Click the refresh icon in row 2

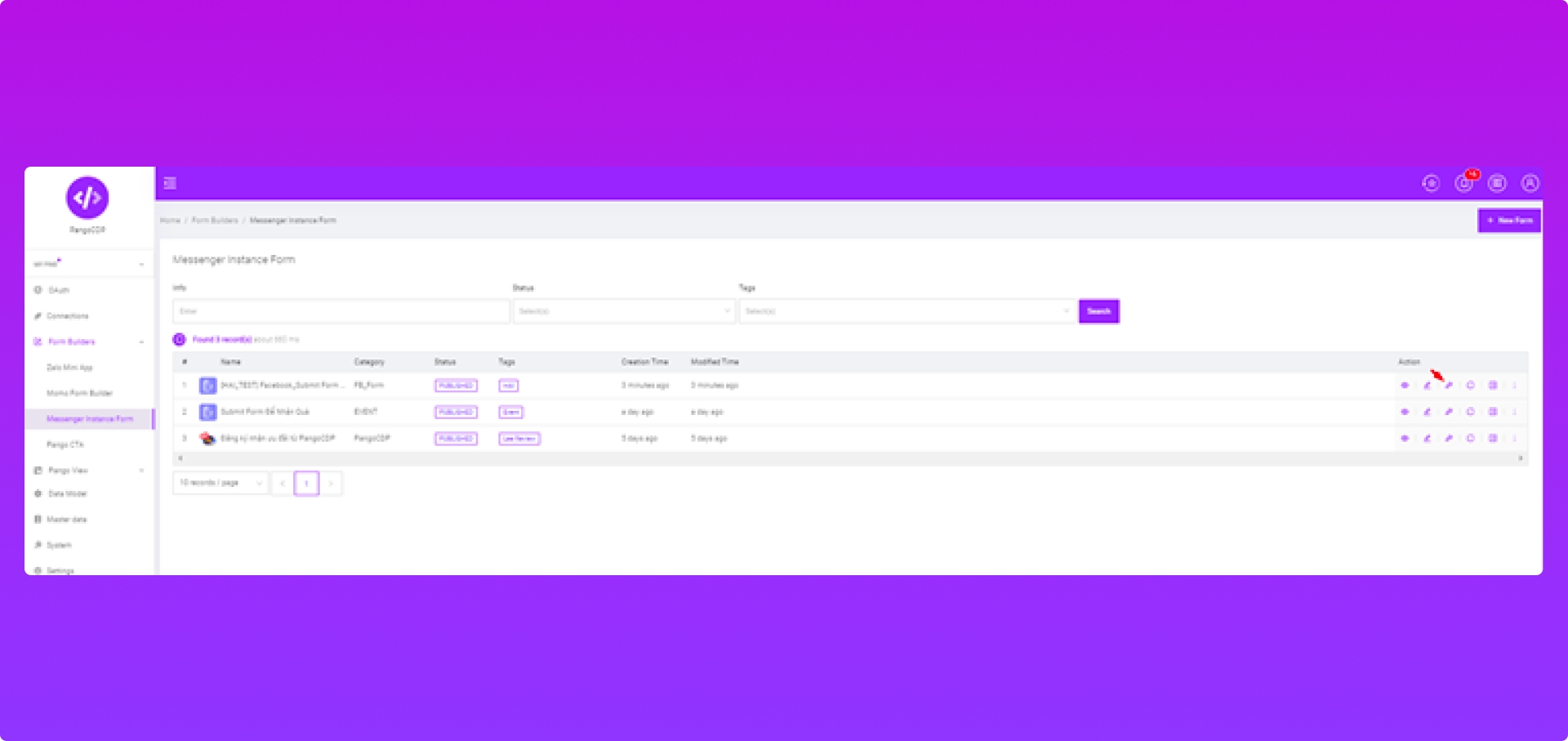click(x=1470, y=412)
